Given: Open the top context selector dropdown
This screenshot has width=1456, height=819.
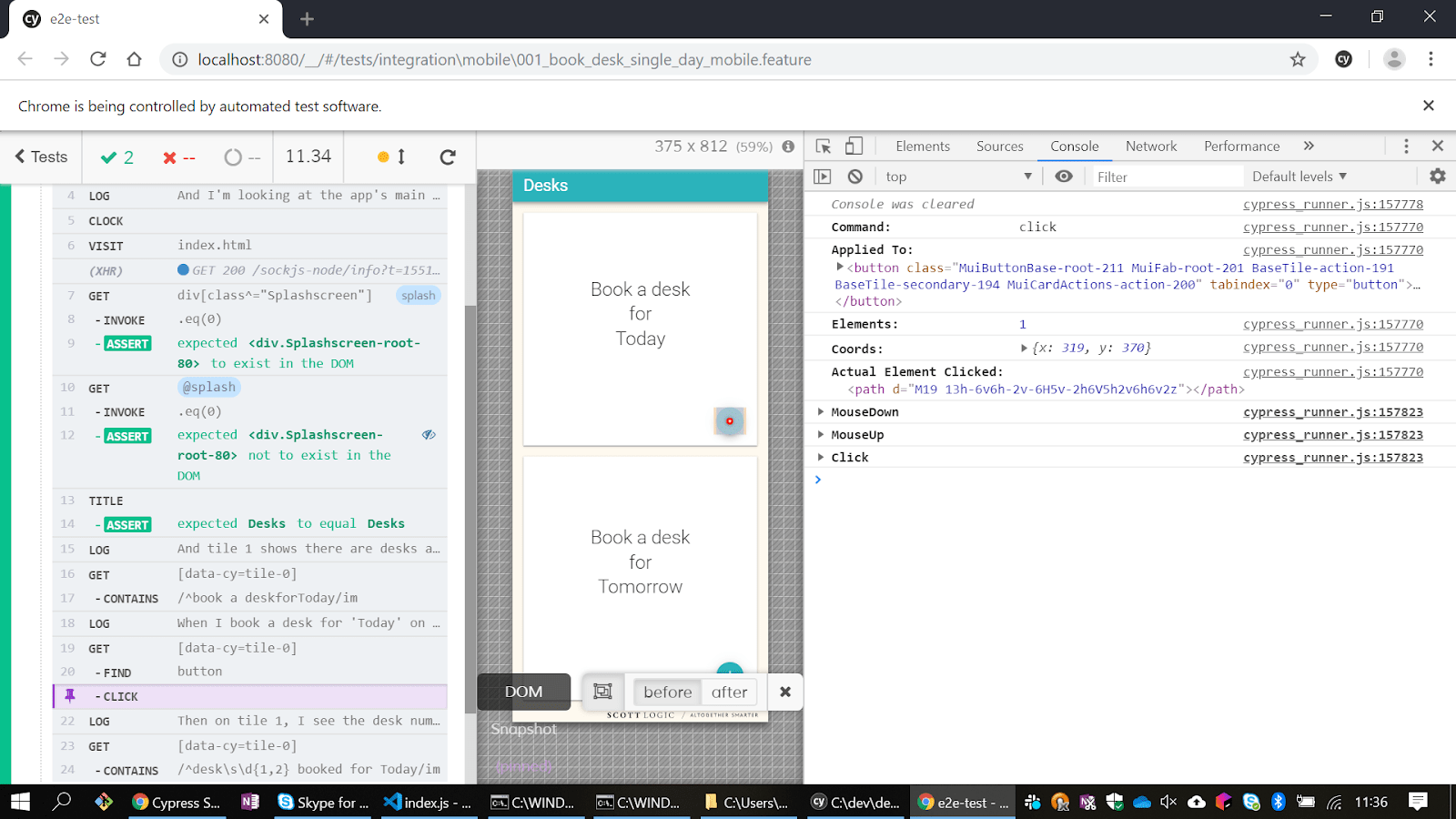Looking at the screenshot, I should click(958, 177).
